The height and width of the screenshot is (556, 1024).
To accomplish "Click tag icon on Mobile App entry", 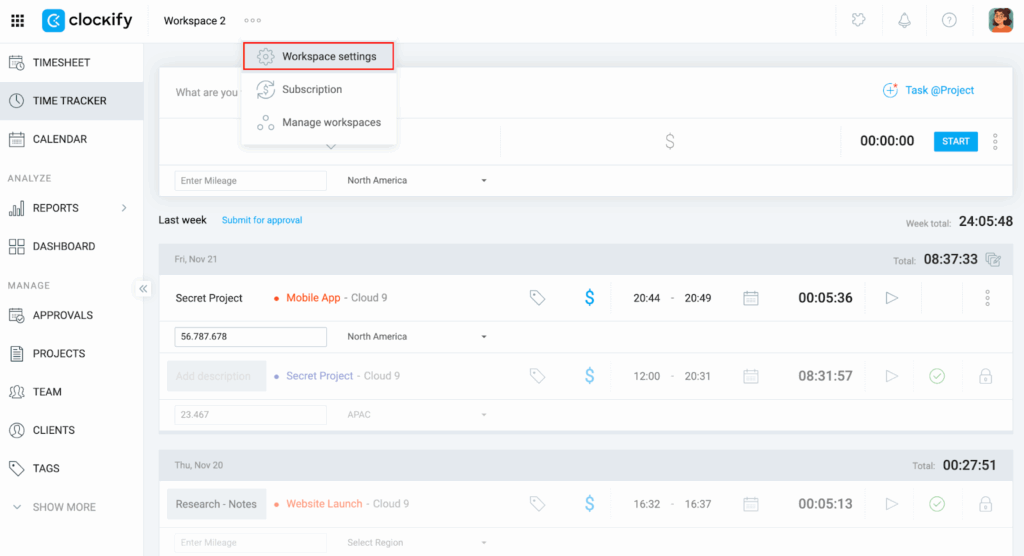I will [537, 298].
